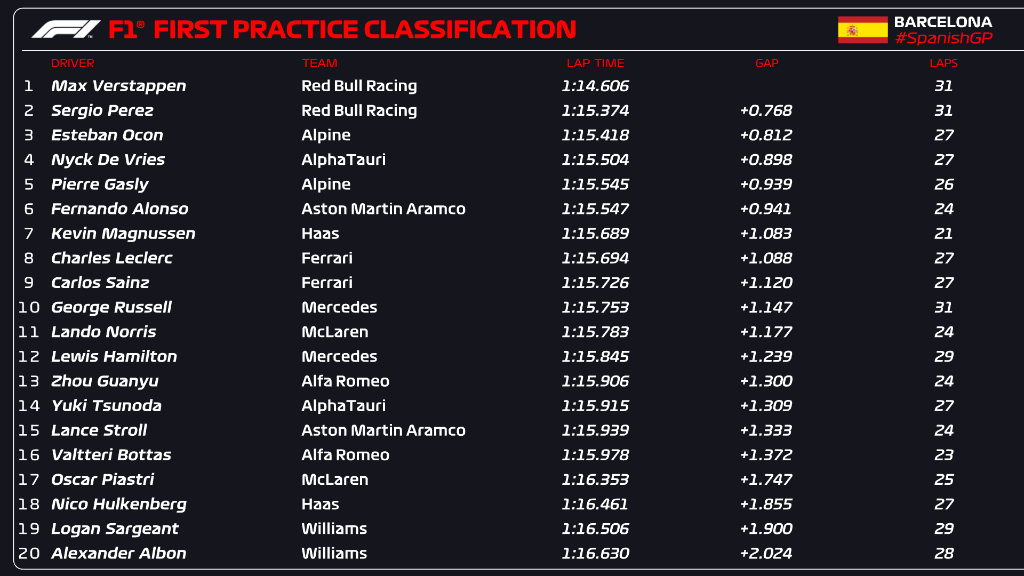
Task: Click the BARCELONA location label
Action: [x=942, y=21]
